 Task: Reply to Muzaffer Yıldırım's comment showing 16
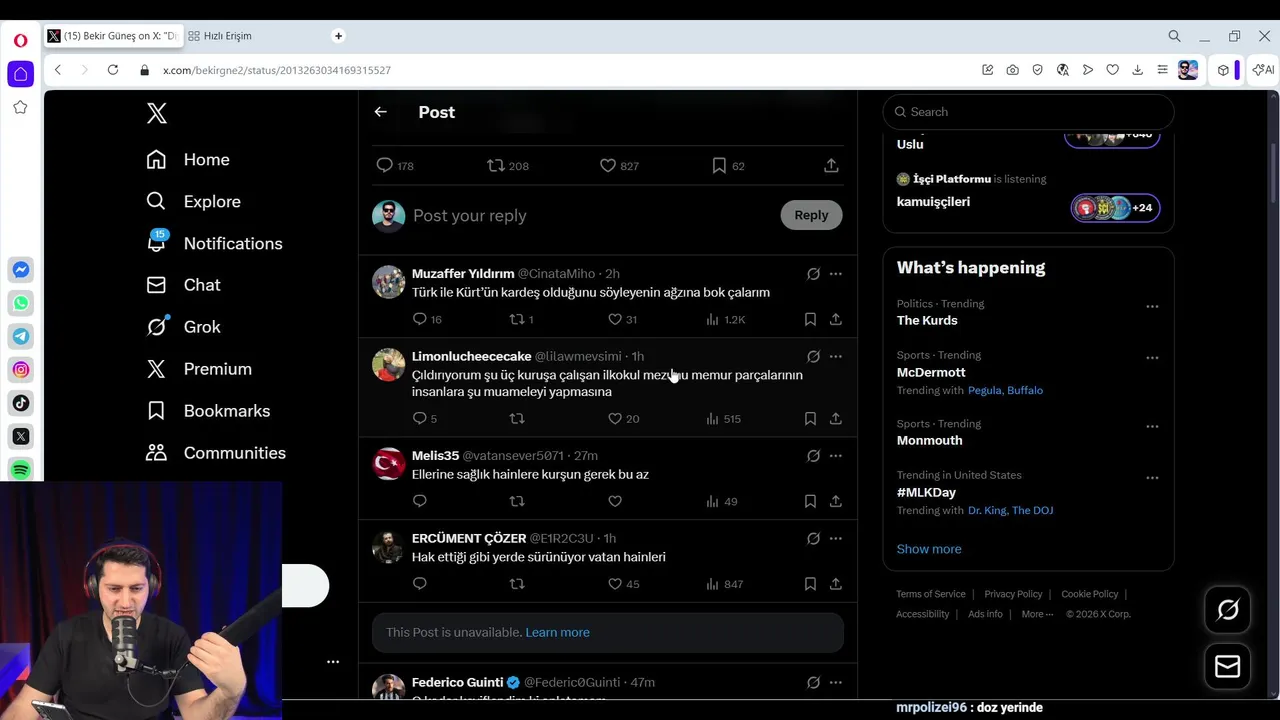[x=419, y=319]
